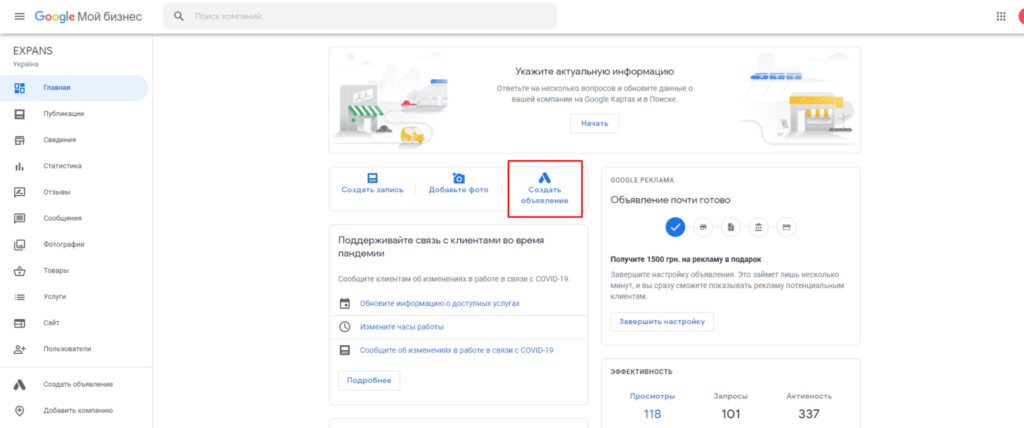Select the Запросы metric 101
This screenshot has height=428, width=1024.
731,406
